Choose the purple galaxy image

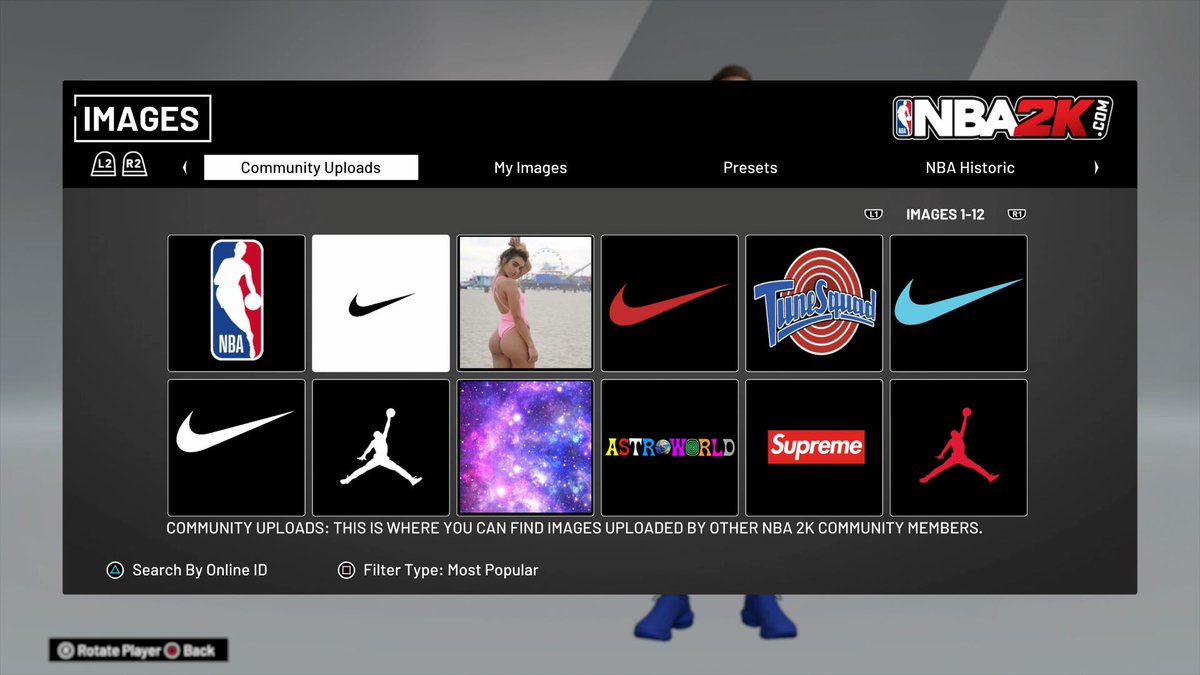(525, 448)
